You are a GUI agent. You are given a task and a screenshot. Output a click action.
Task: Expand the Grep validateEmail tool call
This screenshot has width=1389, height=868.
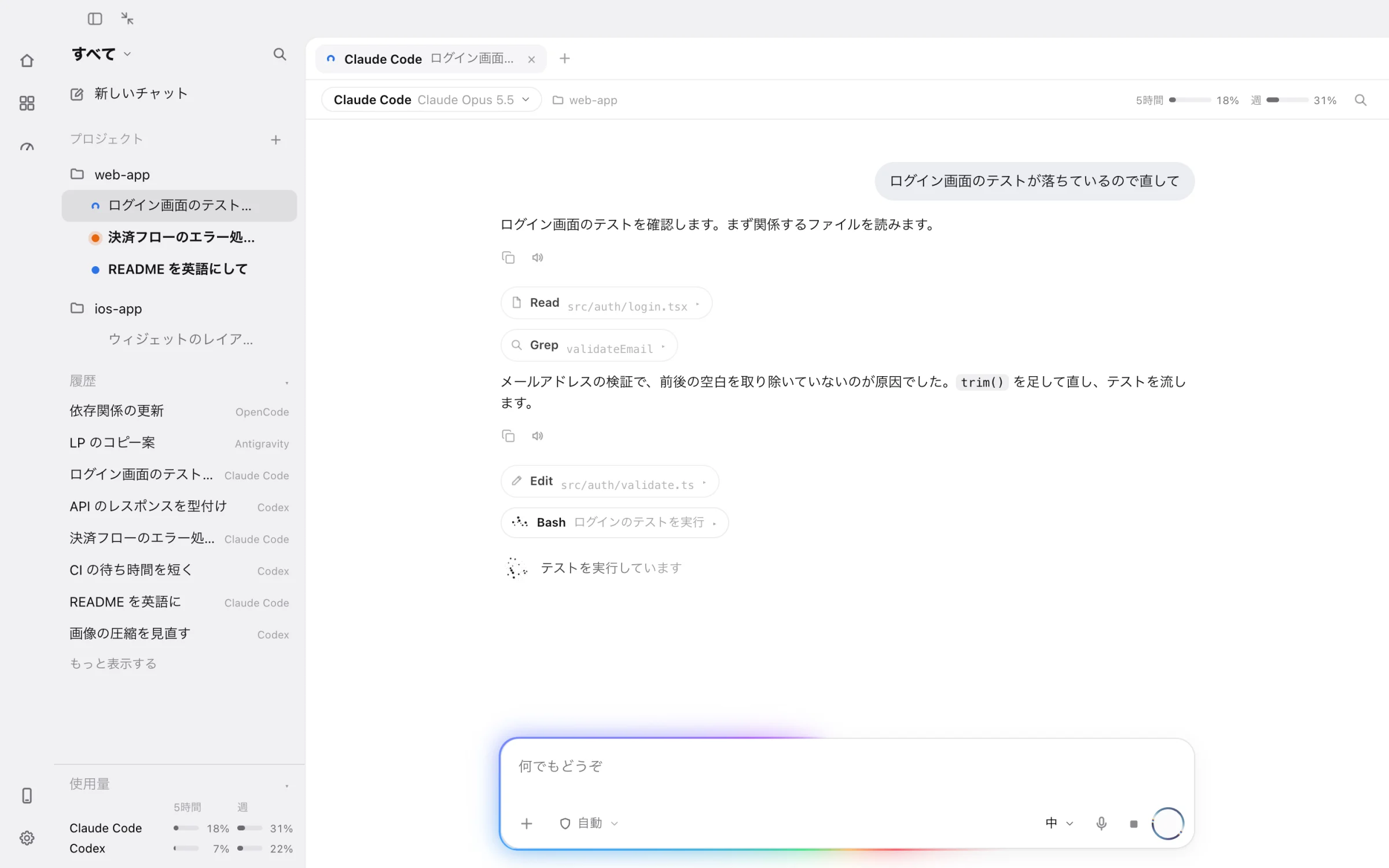589,345
